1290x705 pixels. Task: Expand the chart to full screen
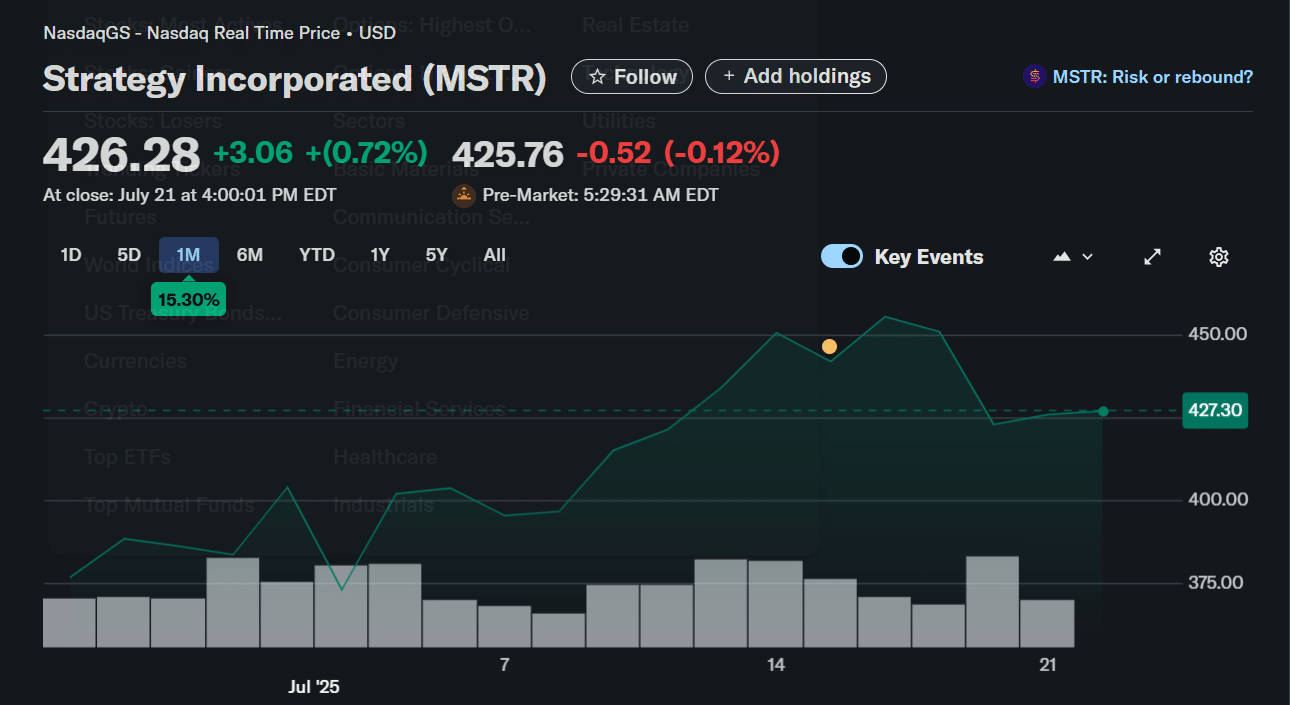[1152, 257]
